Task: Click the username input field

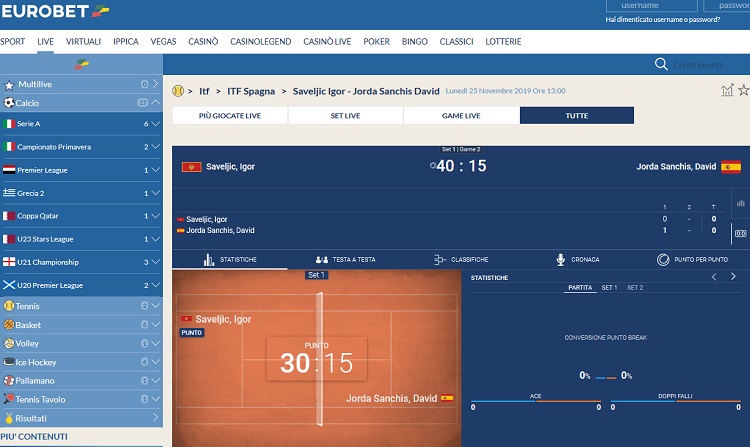Action: pyautogui.click(x=651, y=6)
